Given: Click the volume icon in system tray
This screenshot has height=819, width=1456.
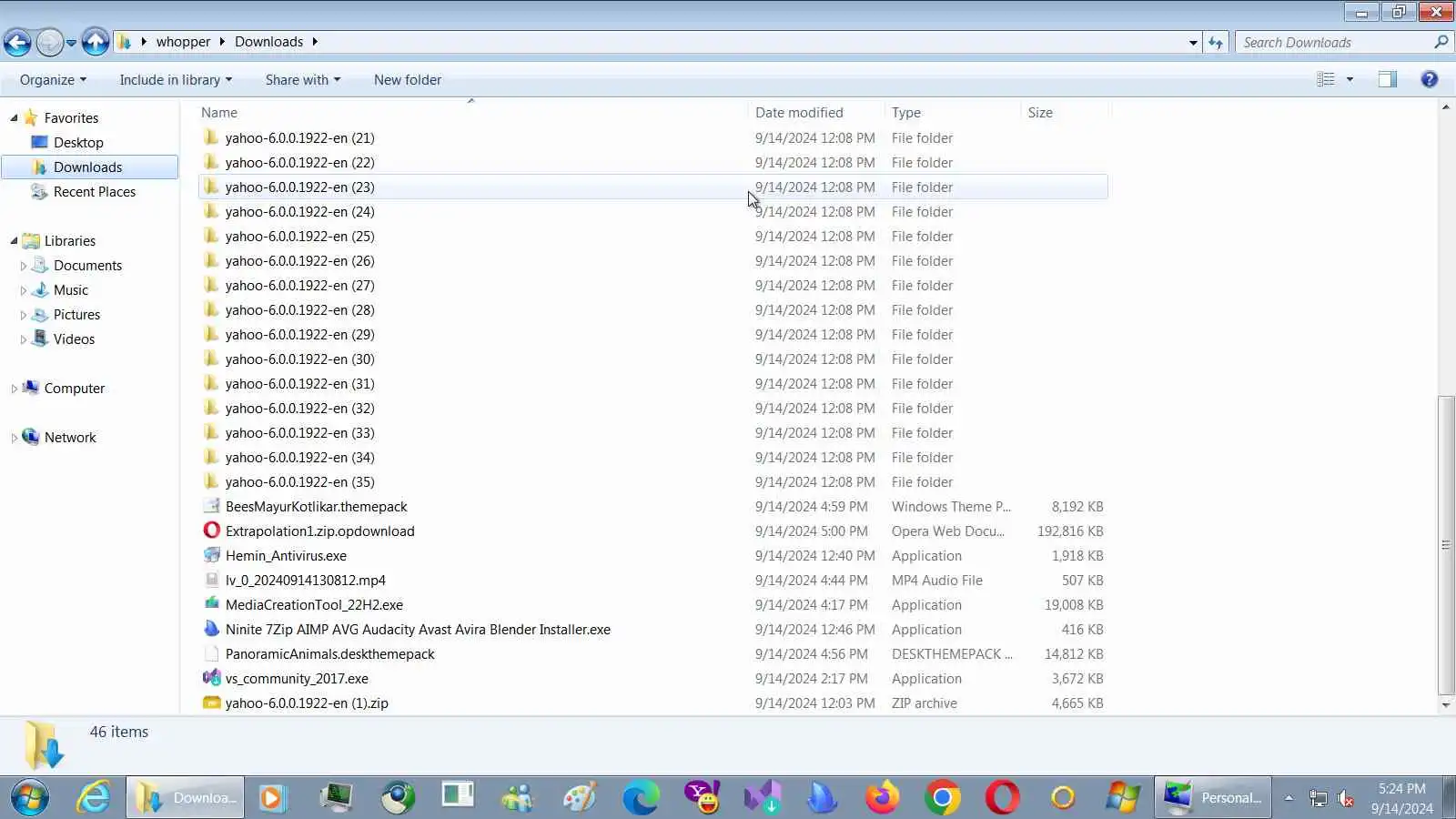Looking at the screenshot, I should pos(1346,799).
